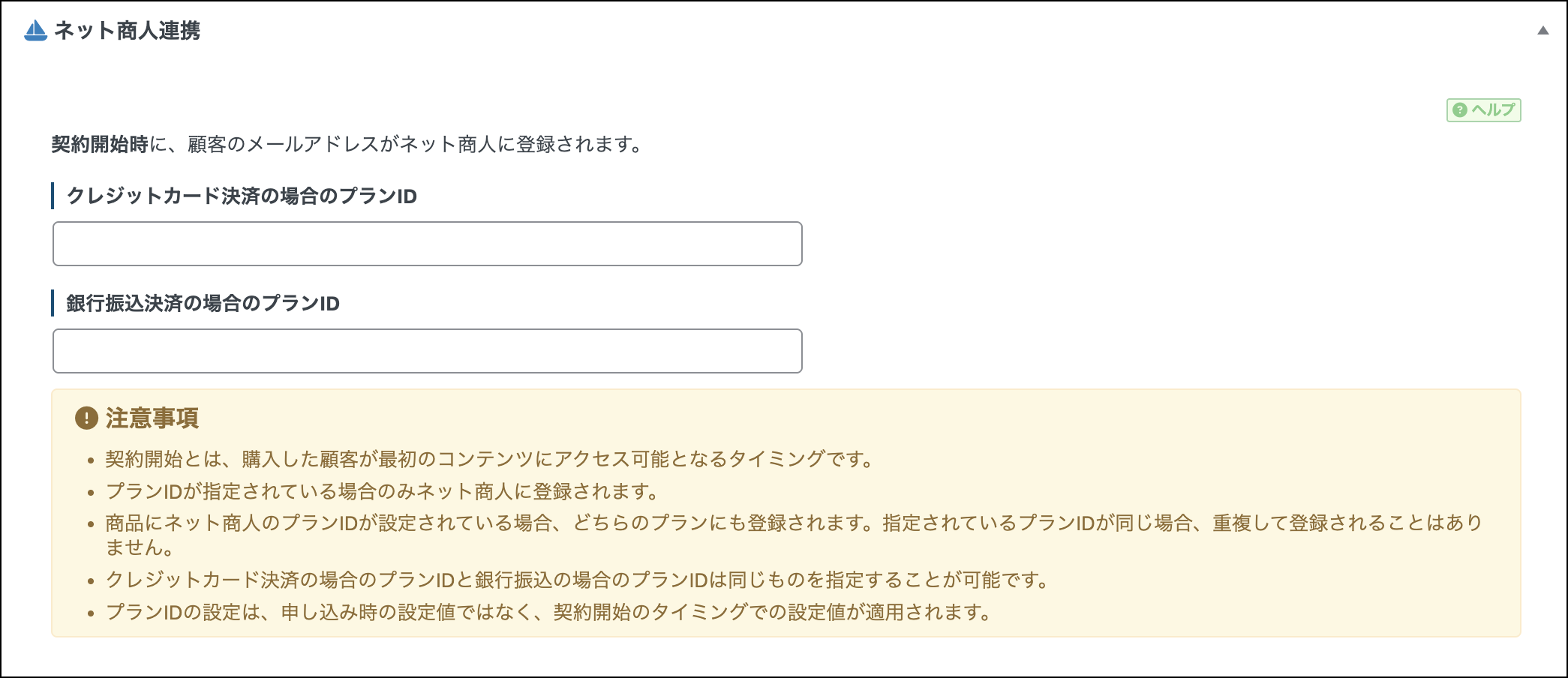Open the ヘルプ help button

1483,110
